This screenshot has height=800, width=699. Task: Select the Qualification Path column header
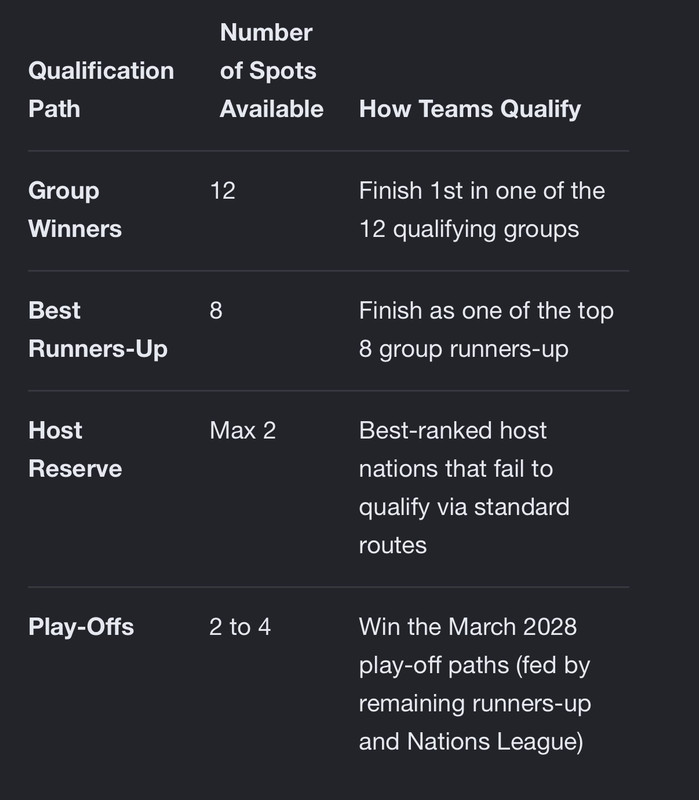[101, 90]
